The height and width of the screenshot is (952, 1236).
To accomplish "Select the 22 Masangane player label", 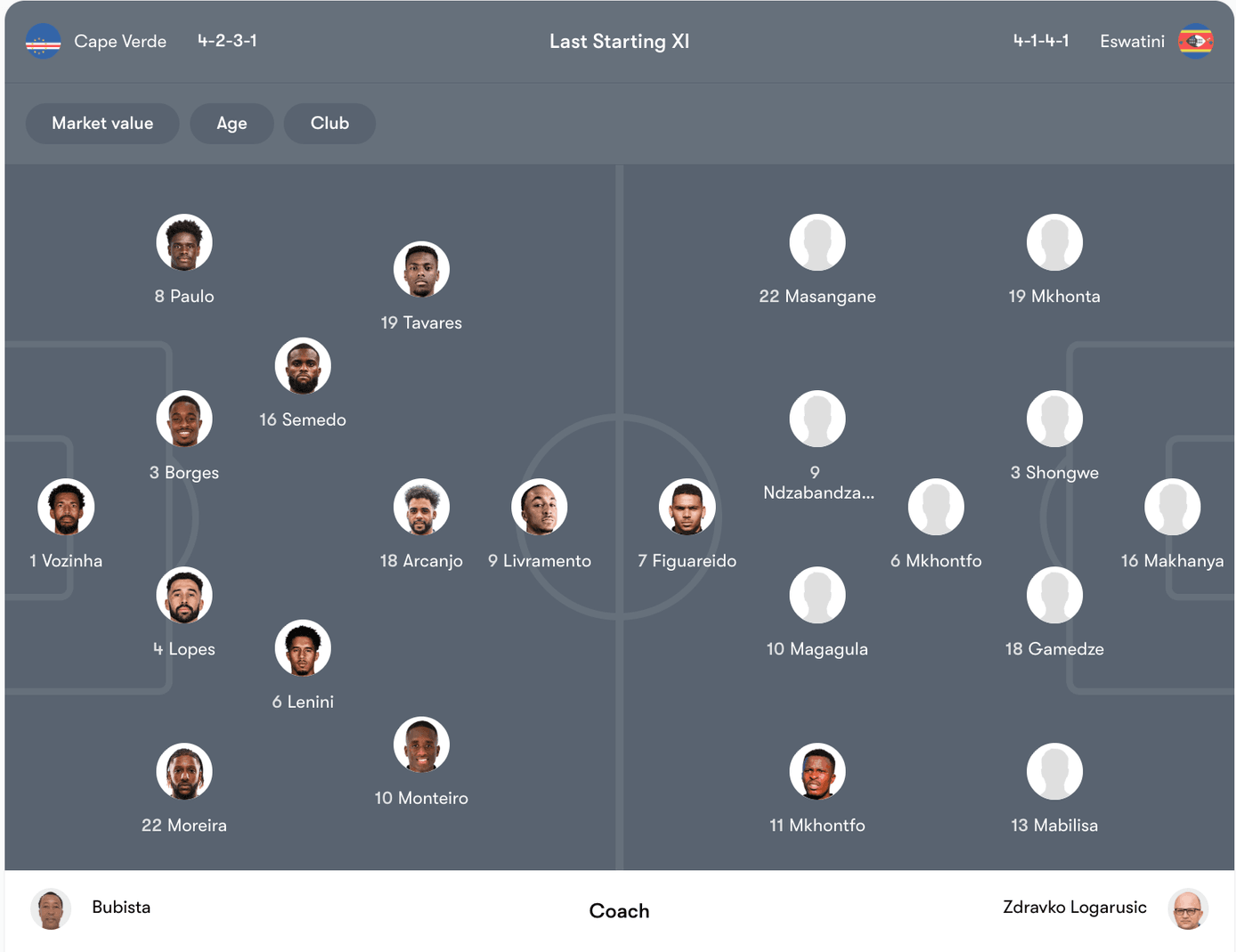I will [x=817, y=296].
